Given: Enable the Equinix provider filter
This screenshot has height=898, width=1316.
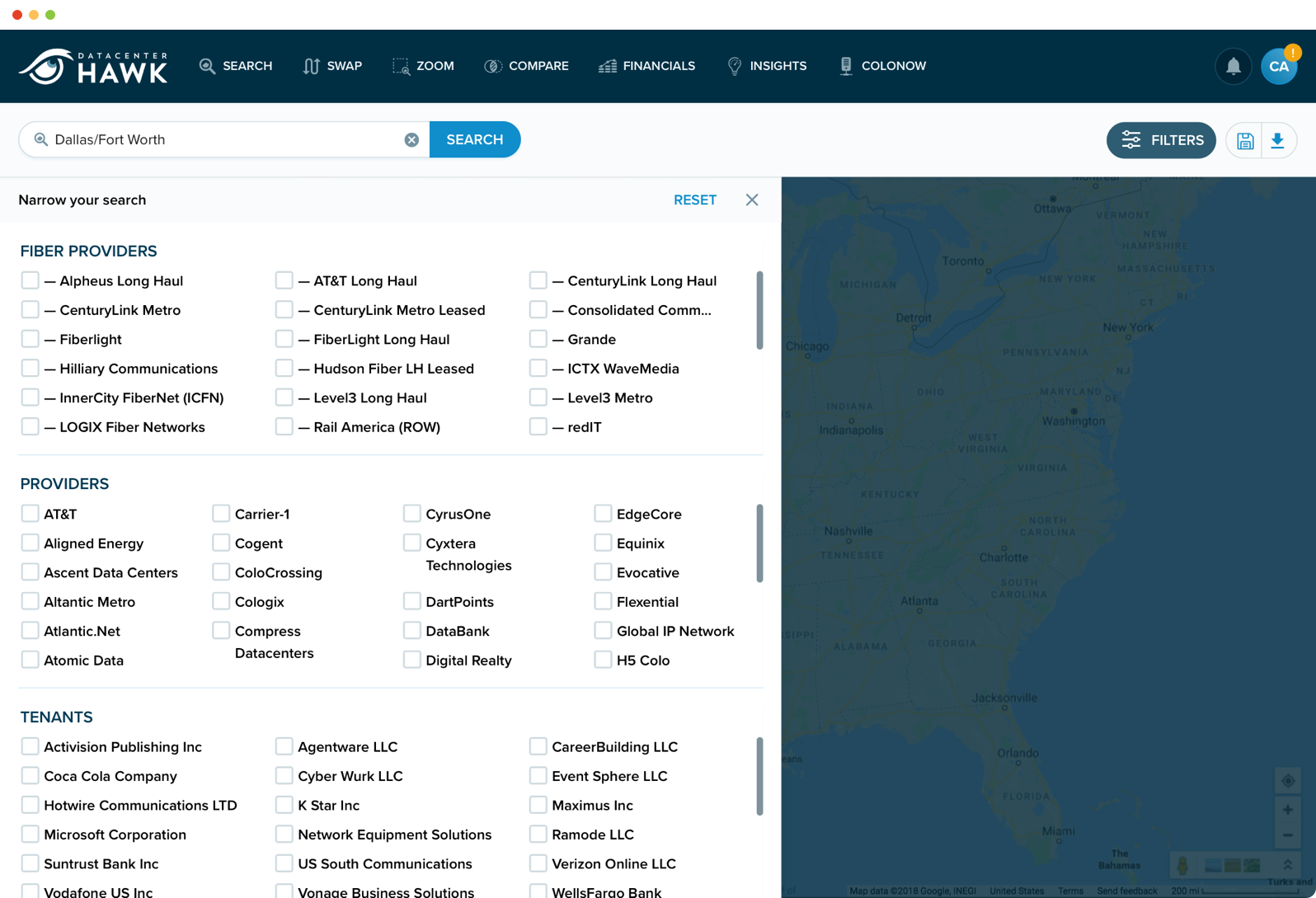Looking at the screenshot, I should pyautogui.click(x=603, y=543).
